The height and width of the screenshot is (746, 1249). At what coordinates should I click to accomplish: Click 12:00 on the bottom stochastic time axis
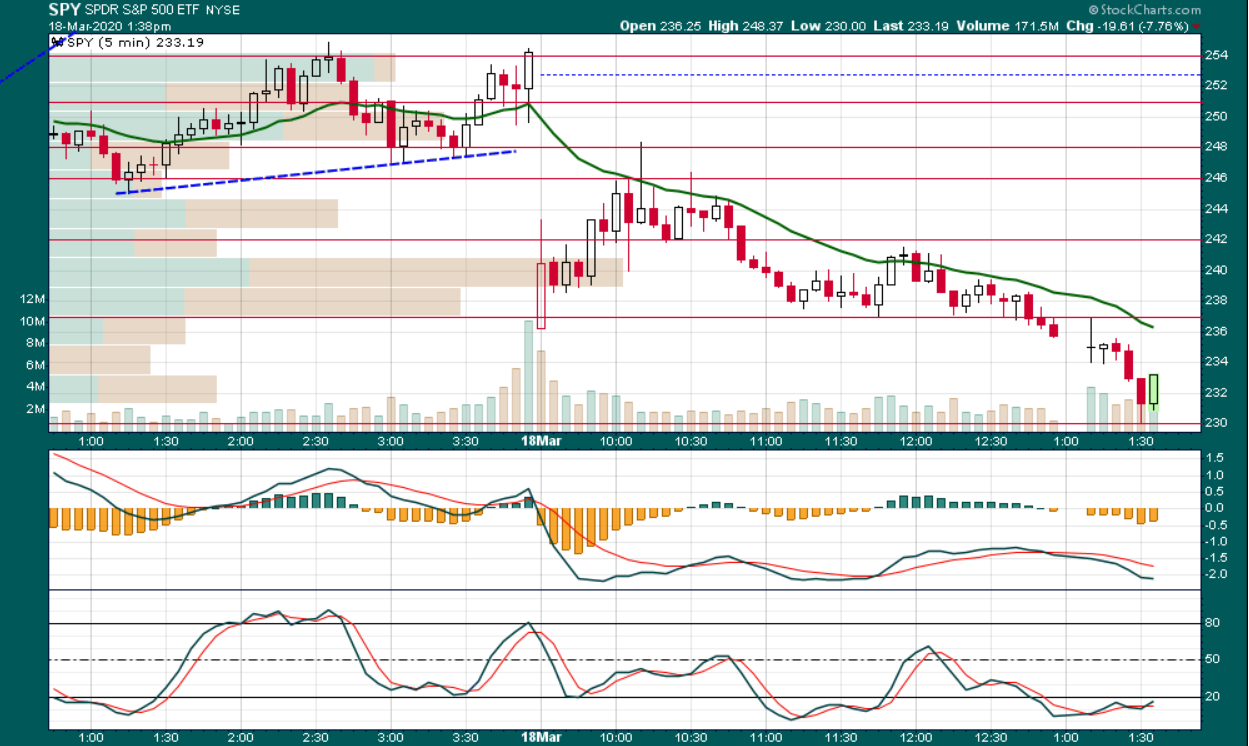tap(916, 737)
